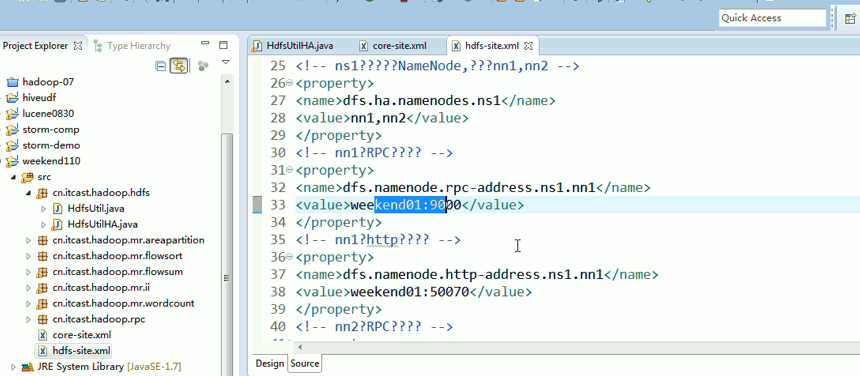Click the highlighted weekend01:9000 value
860x376 pixels.
click(x=406, y=205)
